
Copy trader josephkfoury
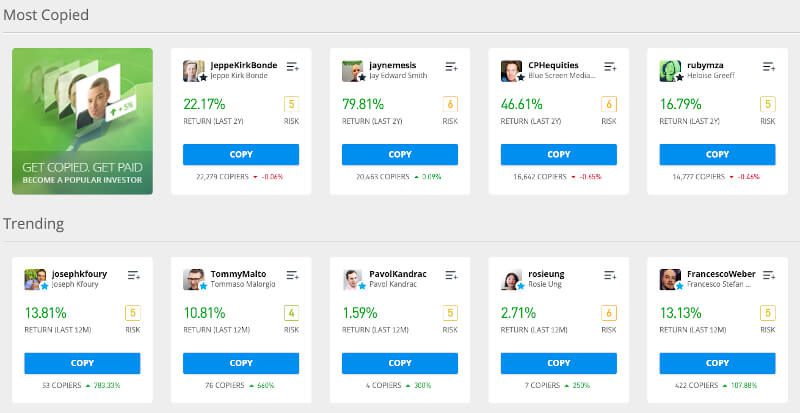point(82,363)
